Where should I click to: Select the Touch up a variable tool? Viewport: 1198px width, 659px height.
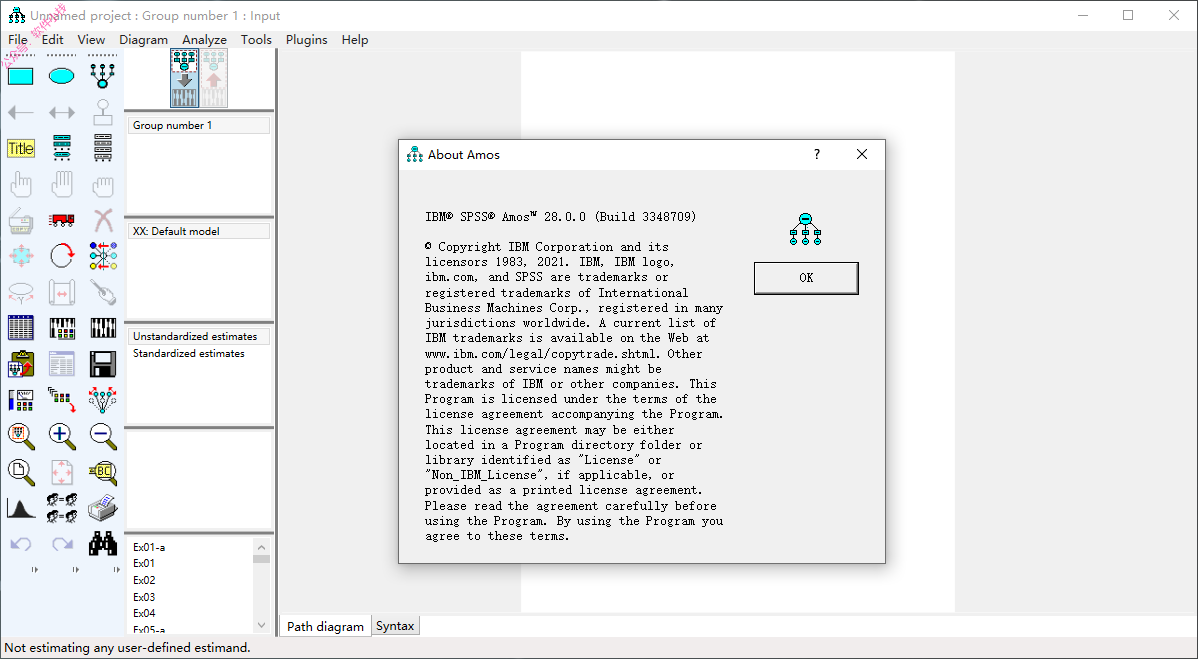tap(103, 292)
